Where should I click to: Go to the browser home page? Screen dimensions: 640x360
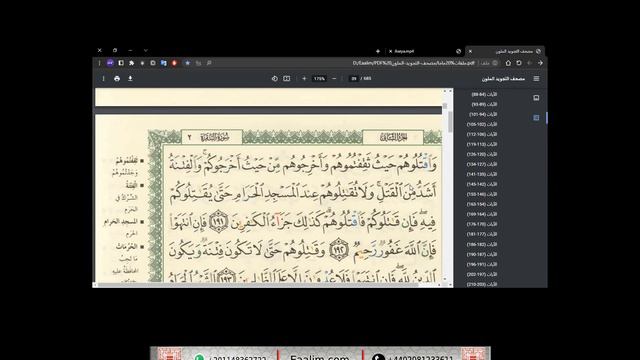pyautogui.click(x=508, y=63)
